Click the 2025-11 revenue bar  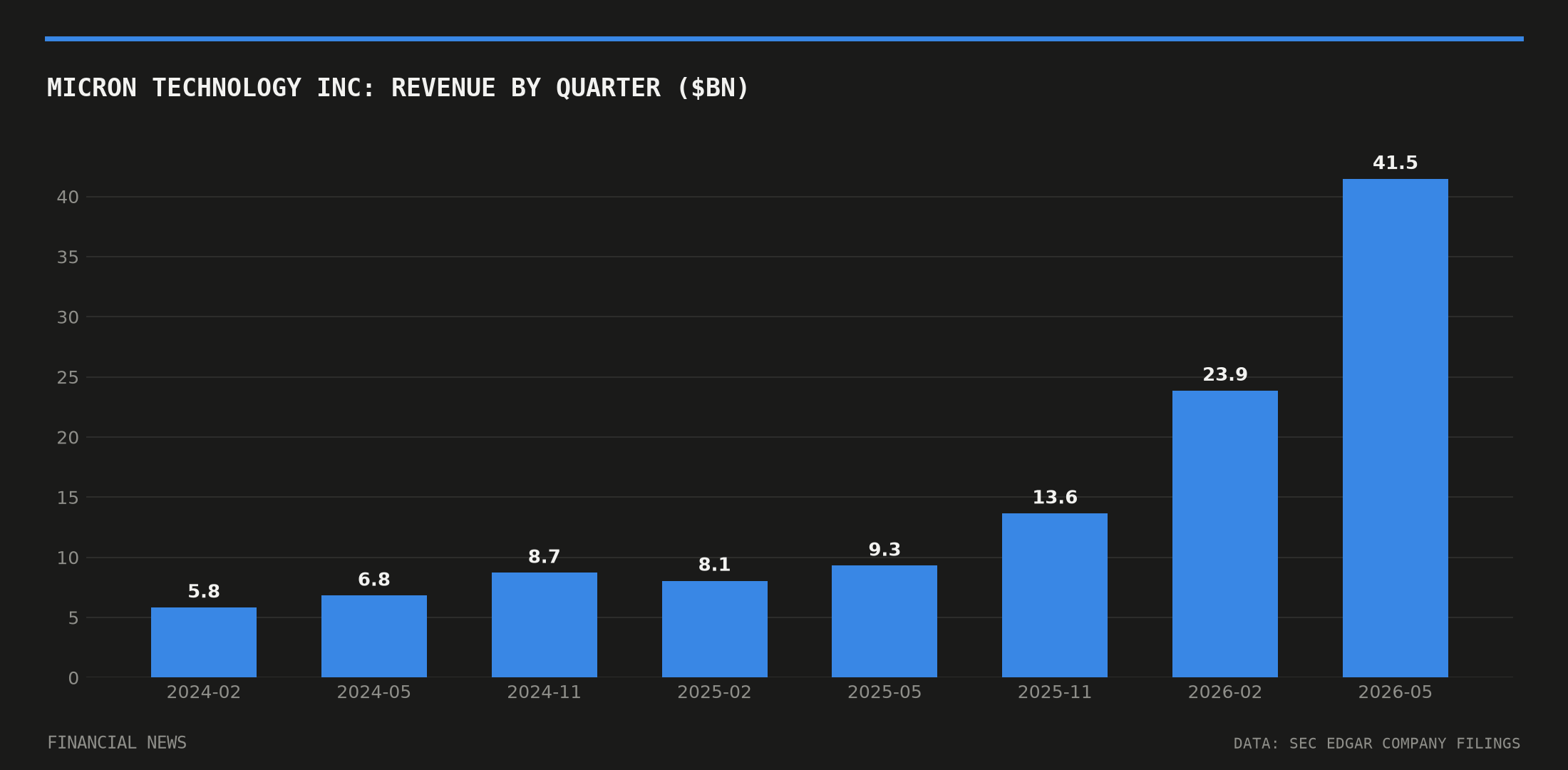[x=1055, y=595]
